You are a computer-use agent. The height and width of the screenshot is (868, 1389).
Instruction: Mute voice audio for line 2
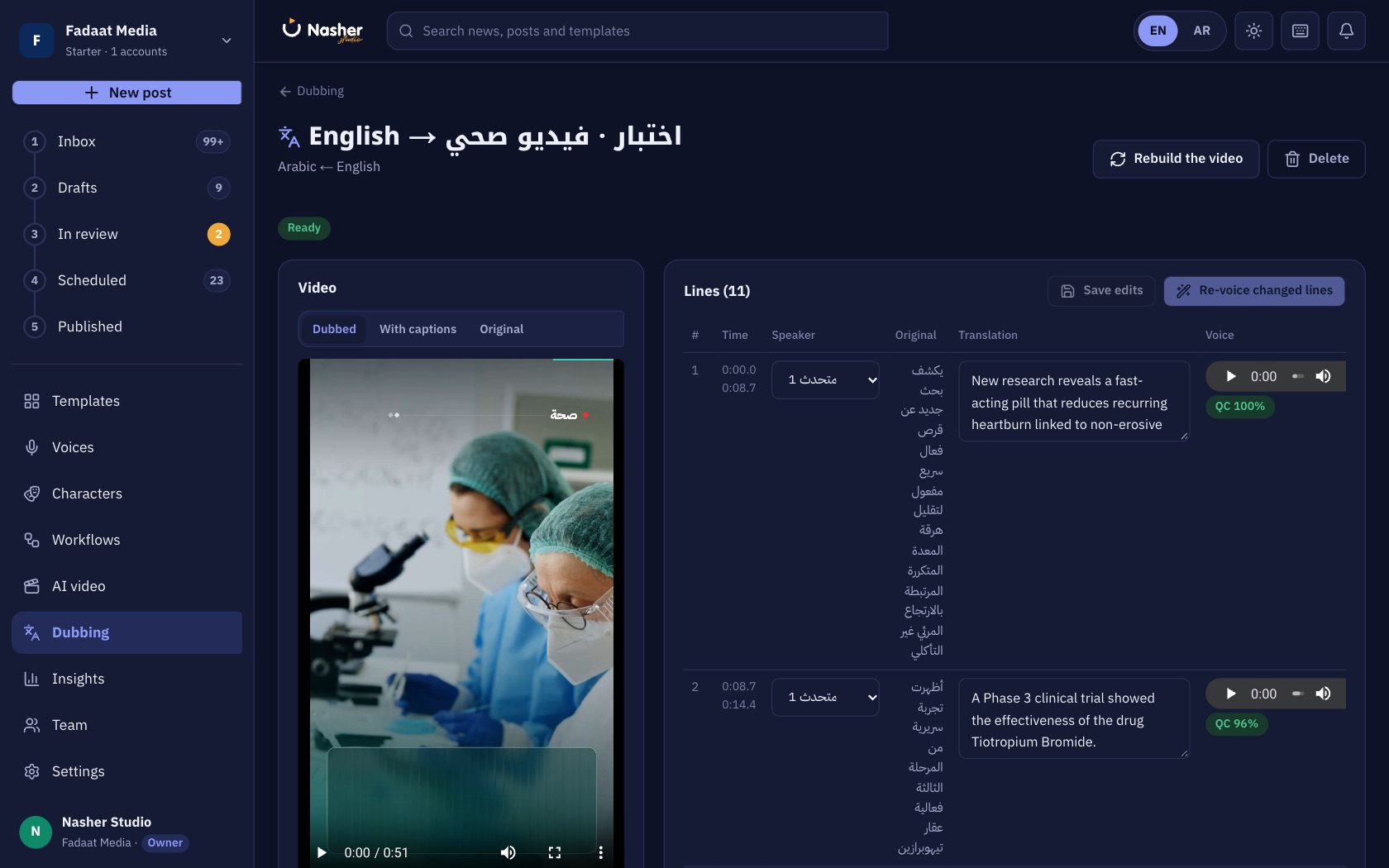(x=1323, y=694)
